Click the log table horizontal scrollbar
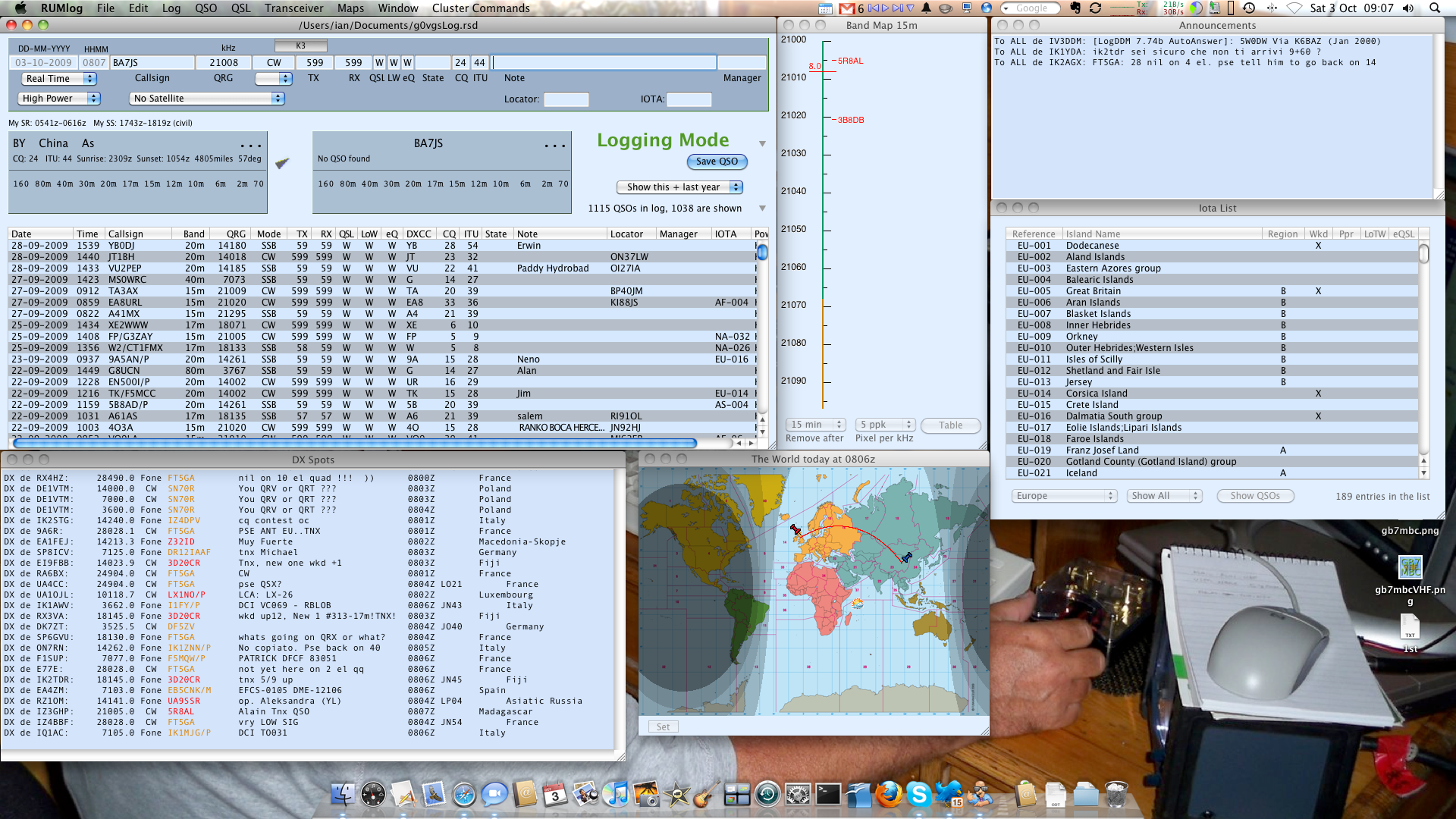This screenshot has width=1456, height=819. tap(355, 444)
